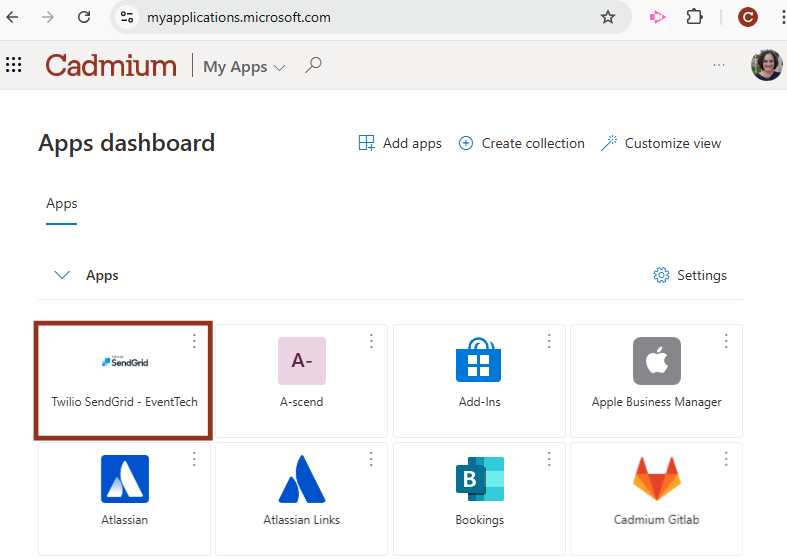The height and width of the screenshot is (559, 787).
Task: Focus the address bar URL myapplications.microsoft.com
Action: point(238,18)
